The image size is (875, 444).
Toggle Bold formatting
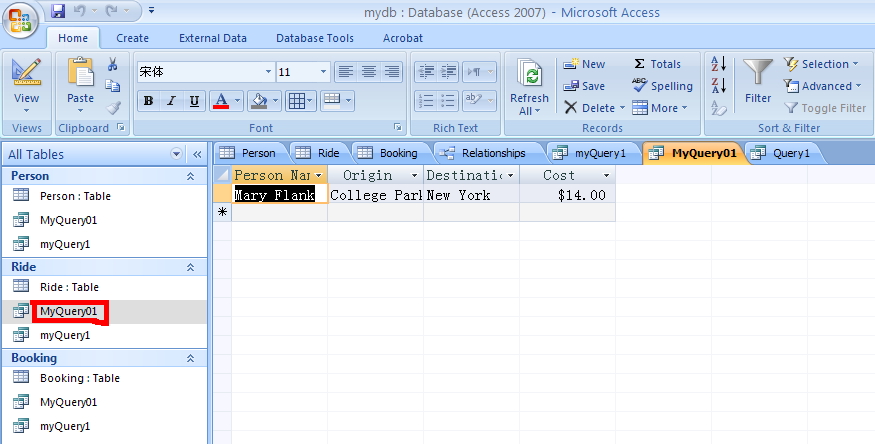click(x=149, y=101)
